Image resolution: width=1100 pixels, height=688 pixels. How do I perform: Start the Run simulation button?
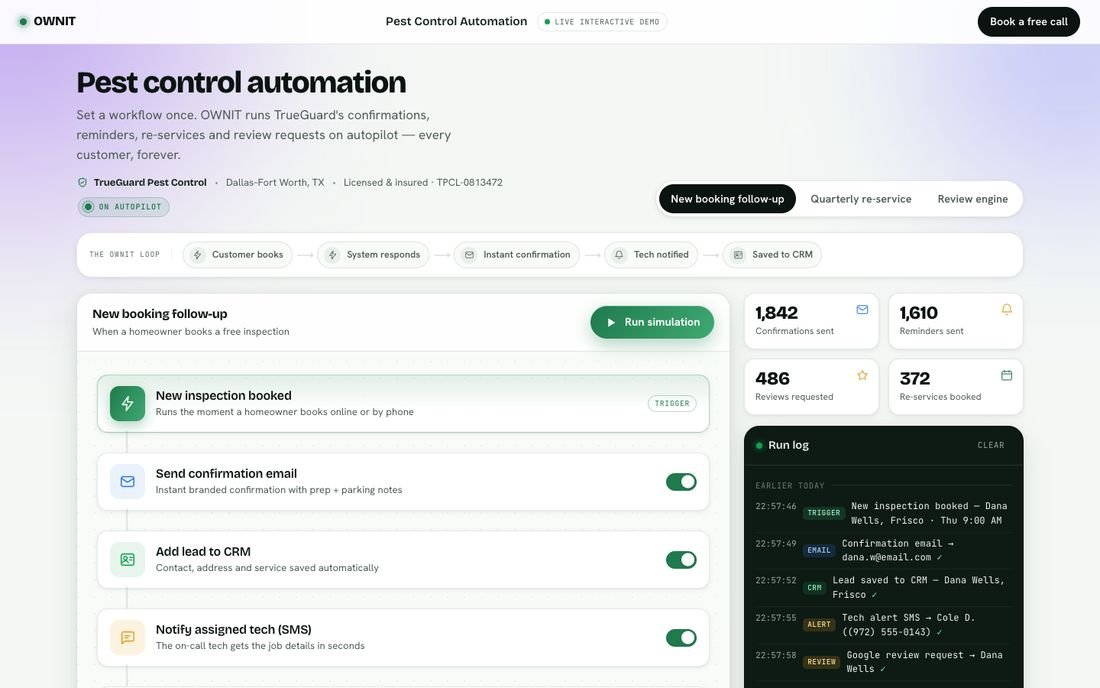[652, 322]
